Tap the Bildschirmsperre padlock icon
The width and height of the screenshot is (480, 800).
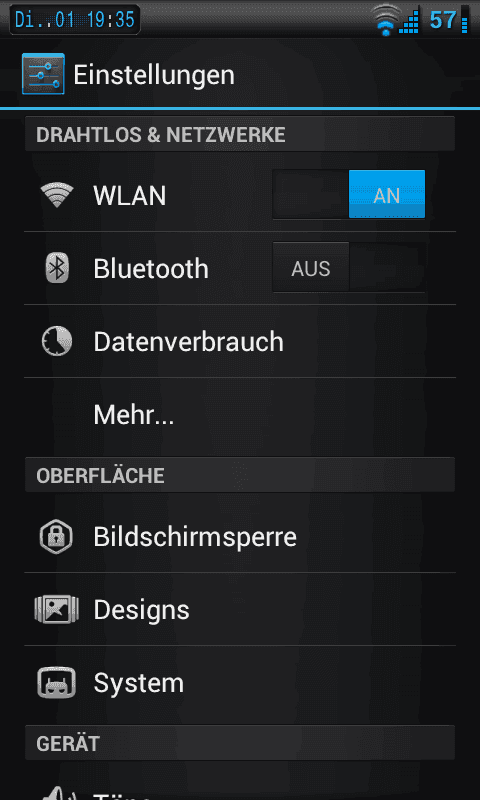pyautogui.click(x=56, y=537)
